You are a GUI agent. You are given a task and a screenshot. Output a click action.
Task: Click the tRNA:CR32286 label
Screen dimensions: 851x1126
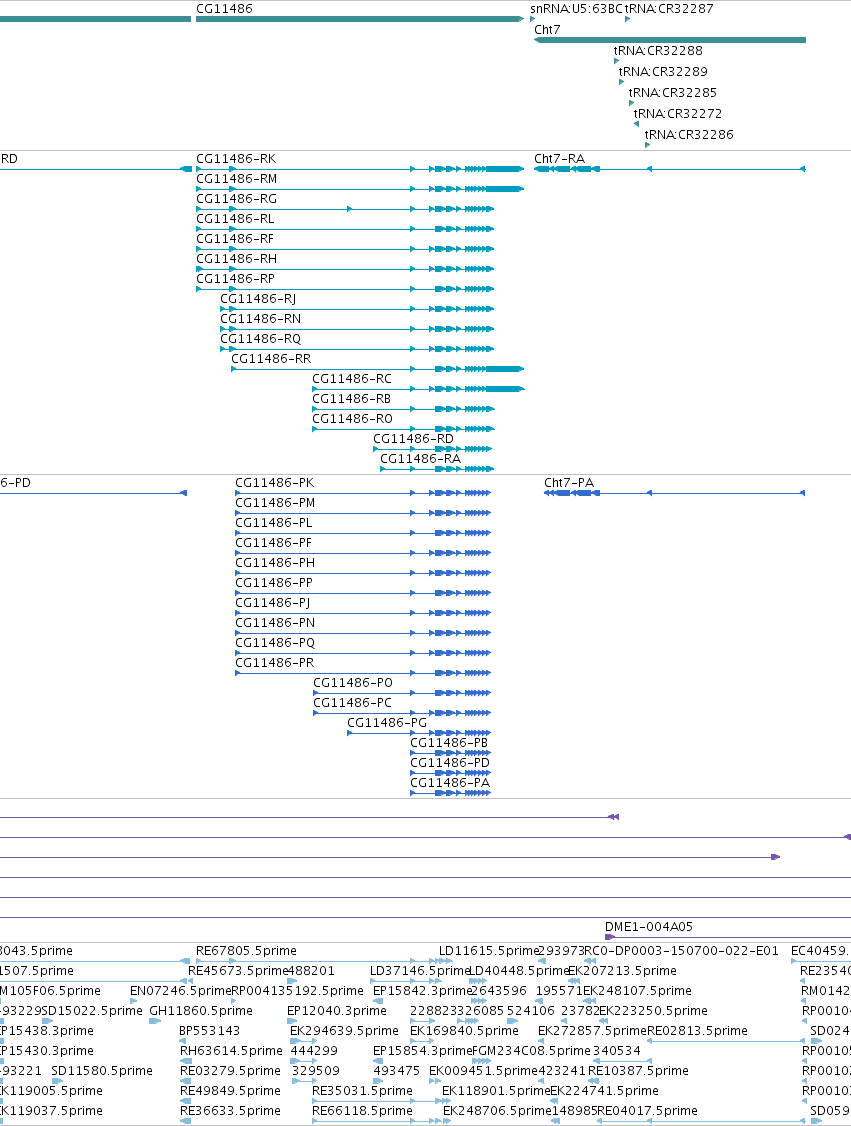pyautogui.click(x=689, y=134)
